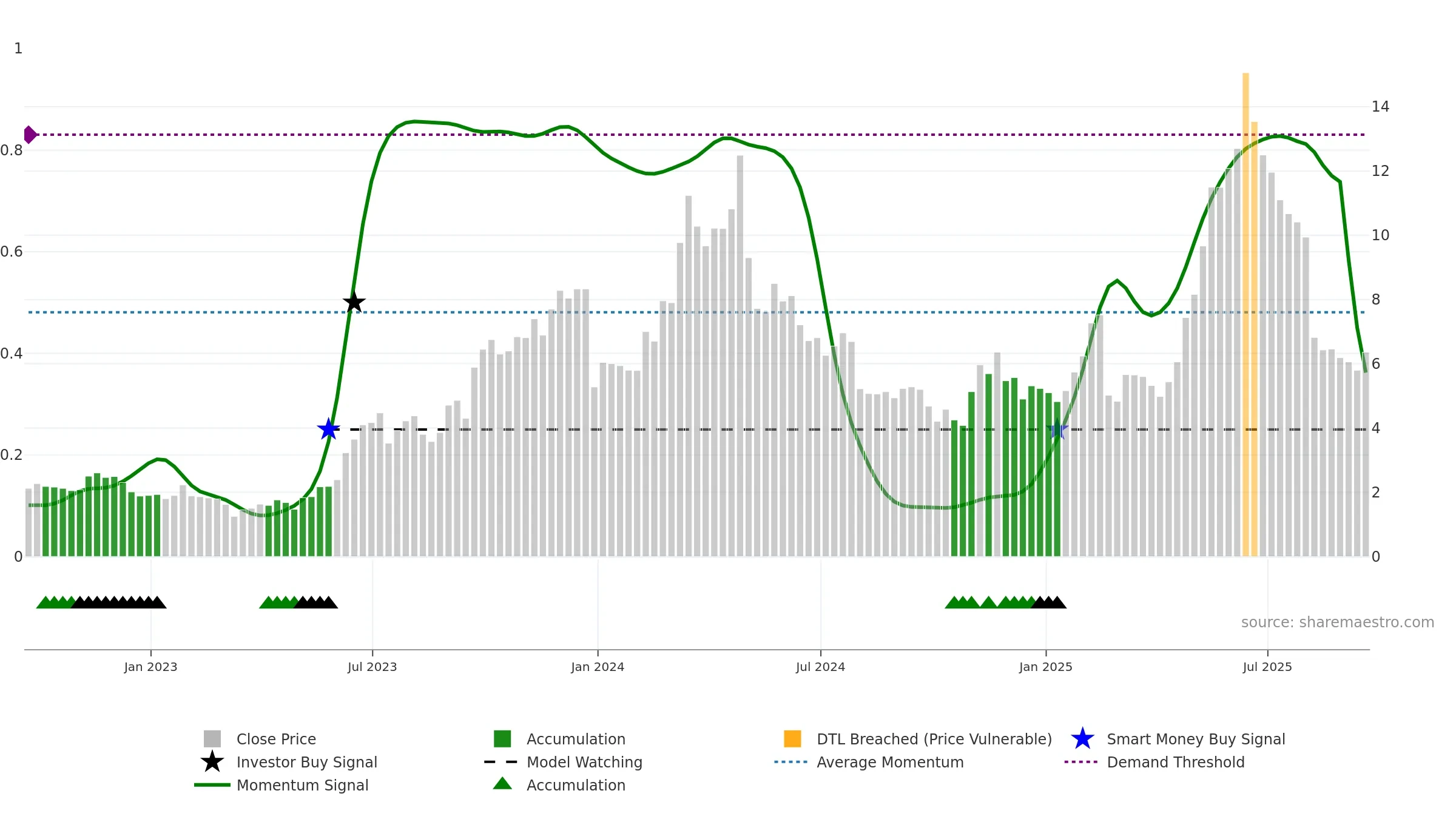Toggle DTL Breached (Price Vulnerable) legend label
This screenshot has width=1456, height=819.
pyautogui.click(x=934, y=739)
